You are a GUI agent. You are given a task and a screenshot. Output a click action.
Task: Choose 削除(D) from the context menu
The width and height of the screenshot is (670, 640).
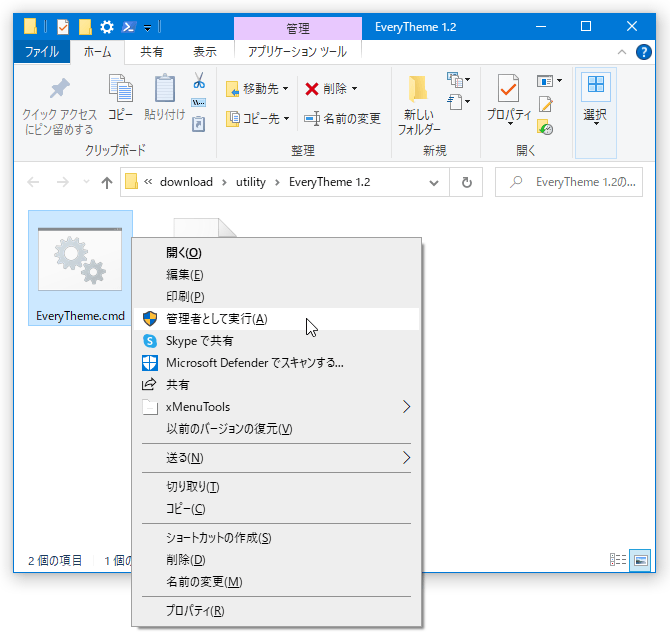276,560
